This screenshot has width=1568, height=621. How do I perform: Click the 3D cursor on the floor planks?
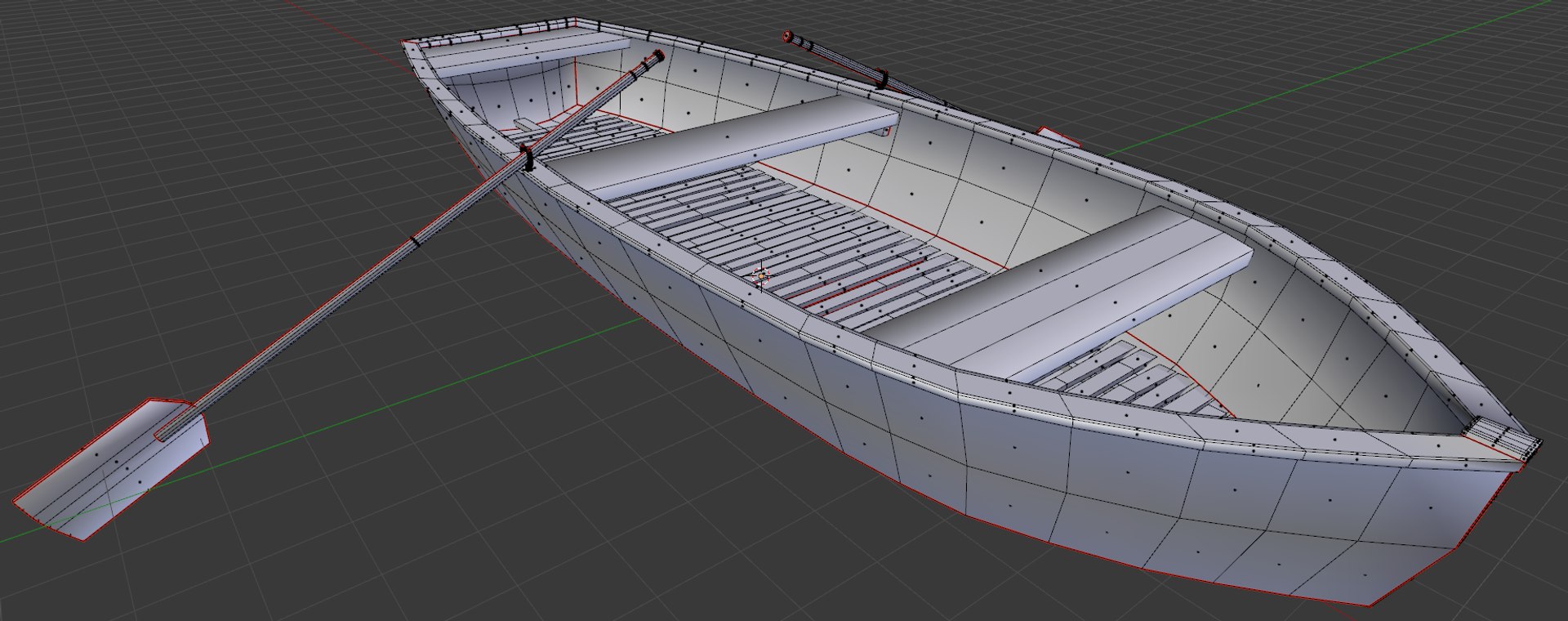point(761,276)
